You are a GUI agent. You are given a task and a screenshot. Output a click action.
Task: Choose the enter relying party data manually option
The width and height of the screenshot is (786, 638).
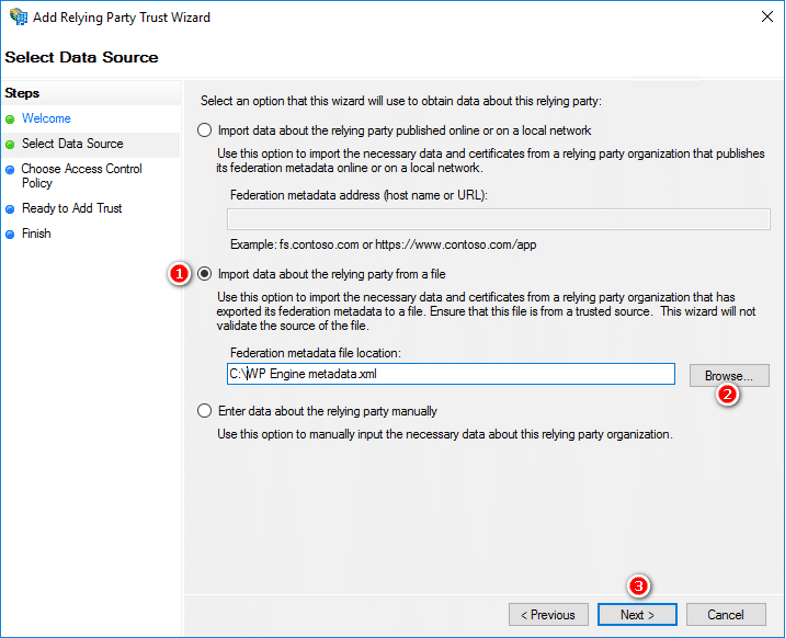click(206, 411)
